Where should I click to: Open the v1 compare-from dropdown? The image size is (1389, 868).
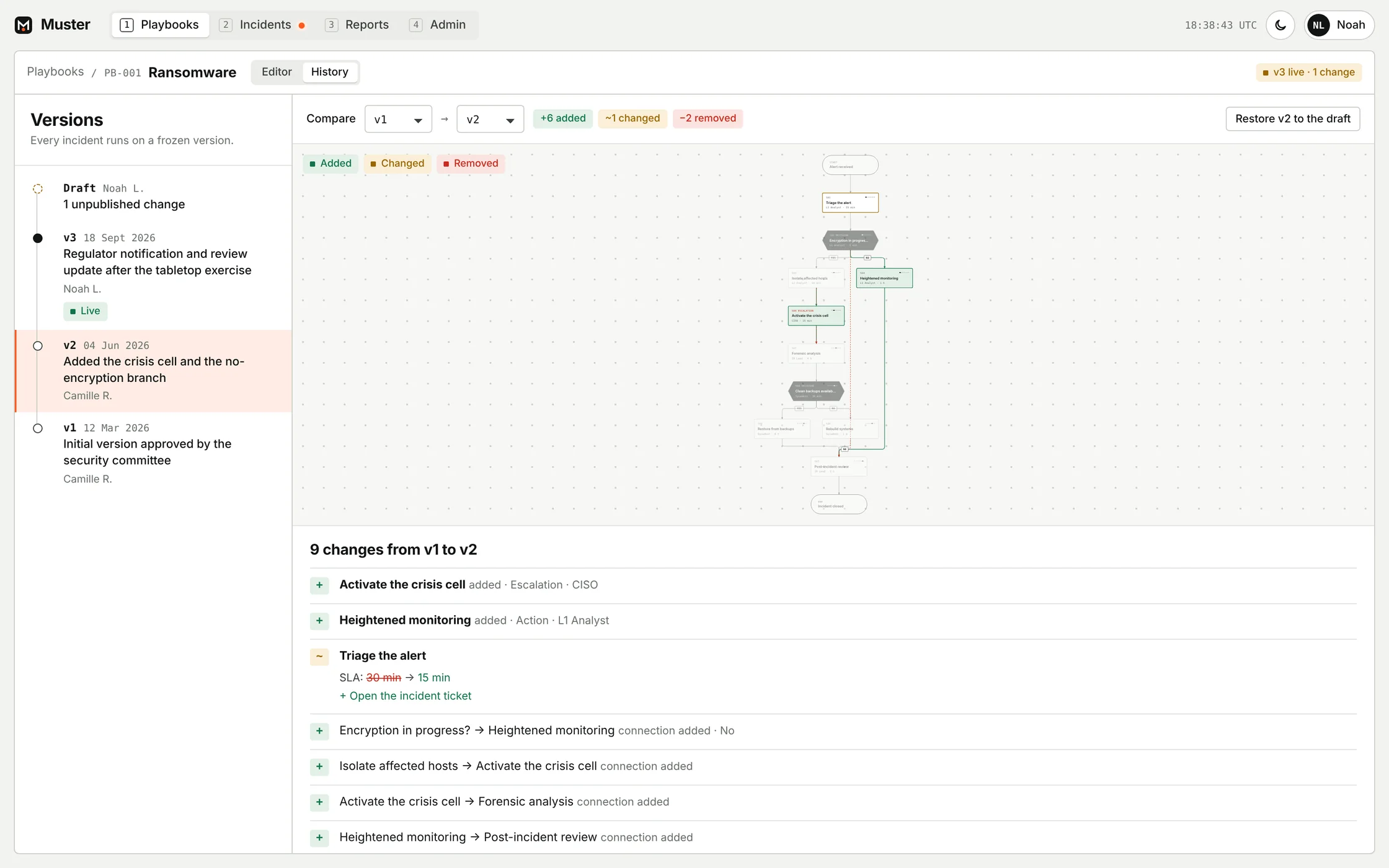pos(398,119)
